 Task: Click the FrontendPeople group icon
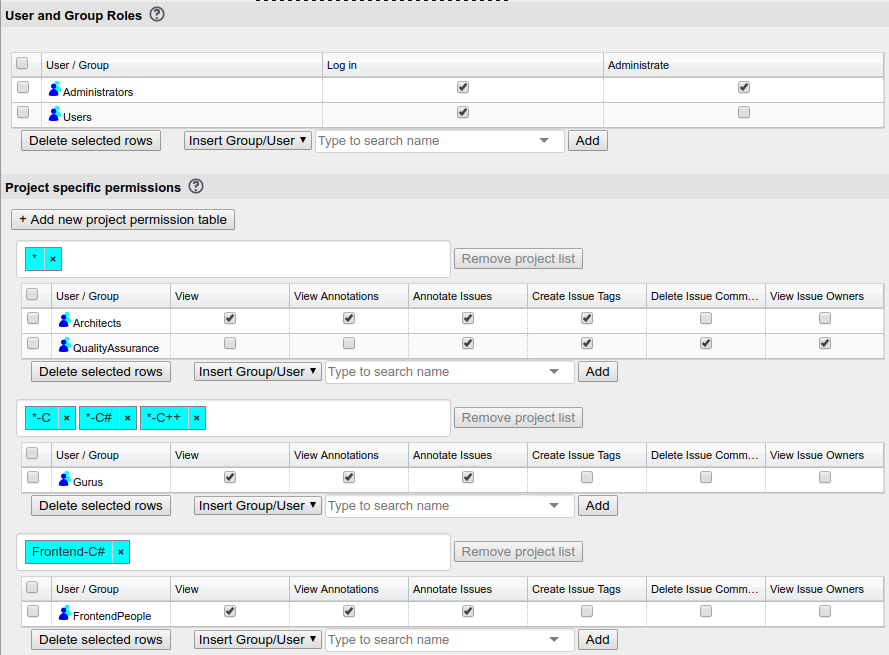click(x=65, y=613)
